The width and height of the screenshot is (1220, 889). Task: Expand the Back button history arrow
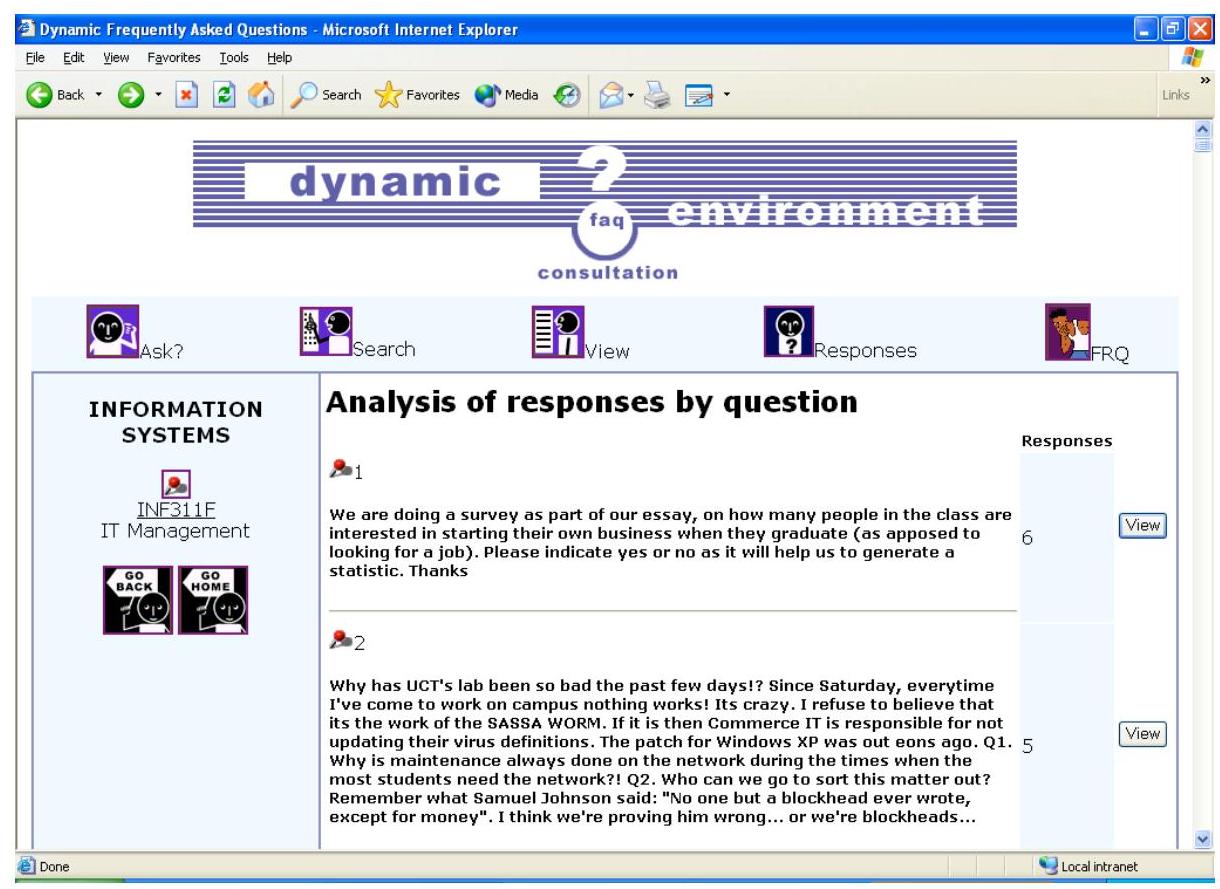pos(100,95)
